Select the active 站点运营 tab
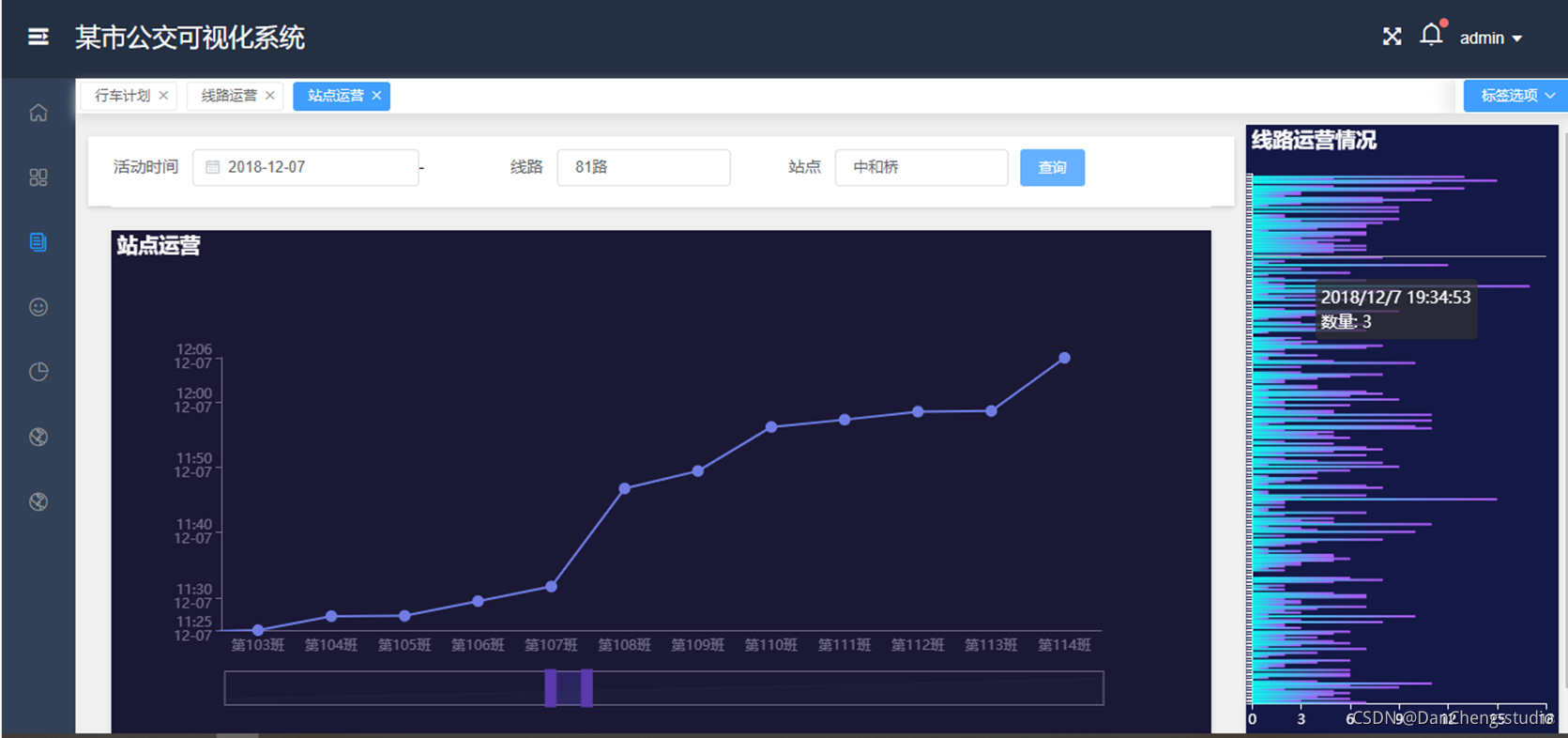This screenshot has height=738, width=1568. coord(336,96)
